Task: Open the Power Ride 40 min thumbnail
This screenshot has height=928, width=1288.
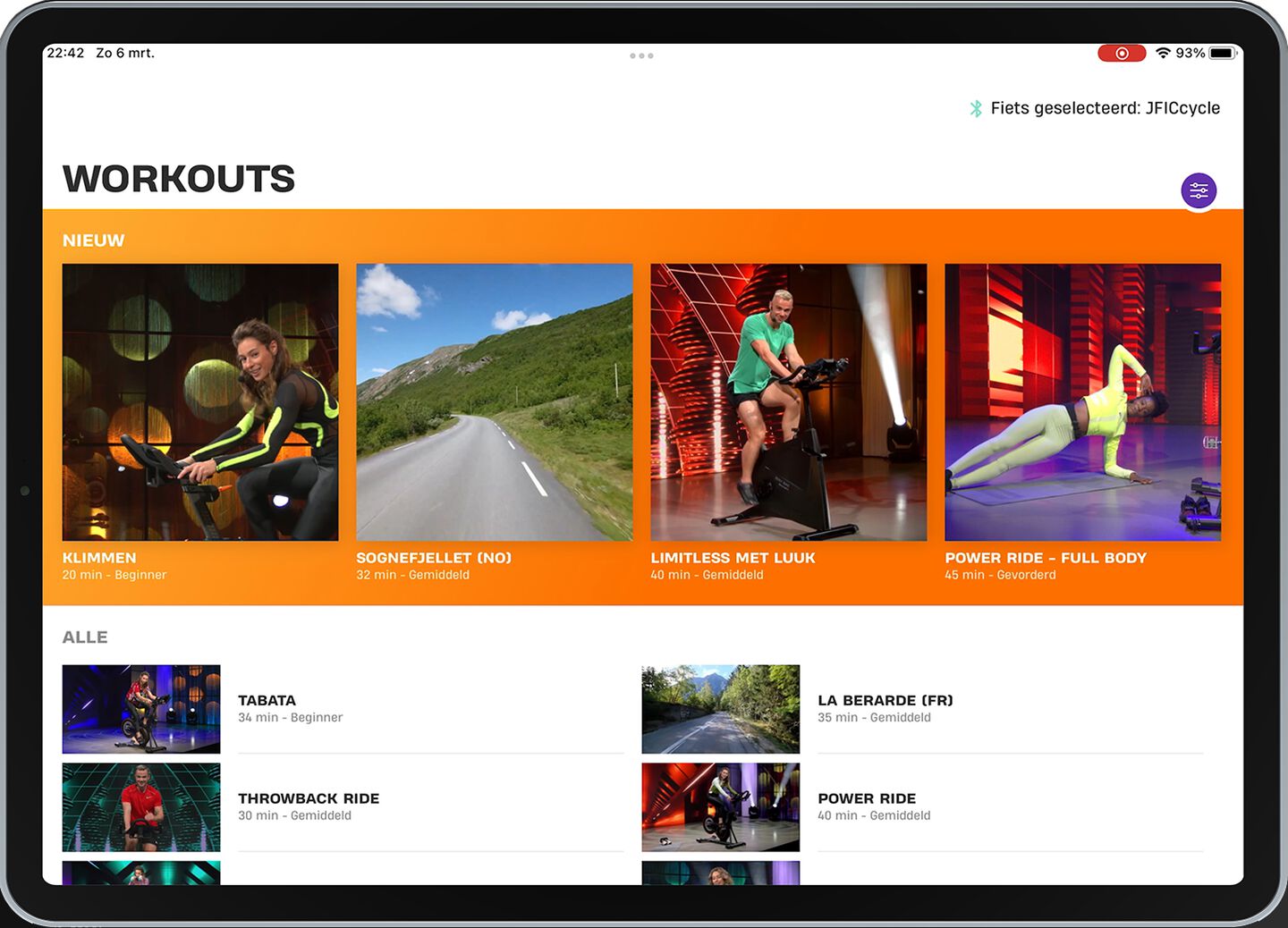Action: coord(720,807)
